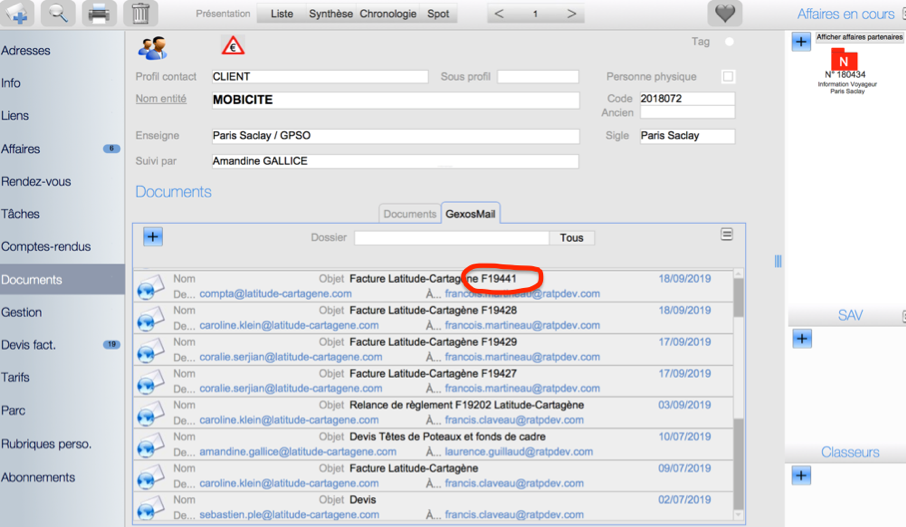This screenshot has width=906, height=527.
Task: Add new mail with plus in GexosMail
Action: point(152,237)
